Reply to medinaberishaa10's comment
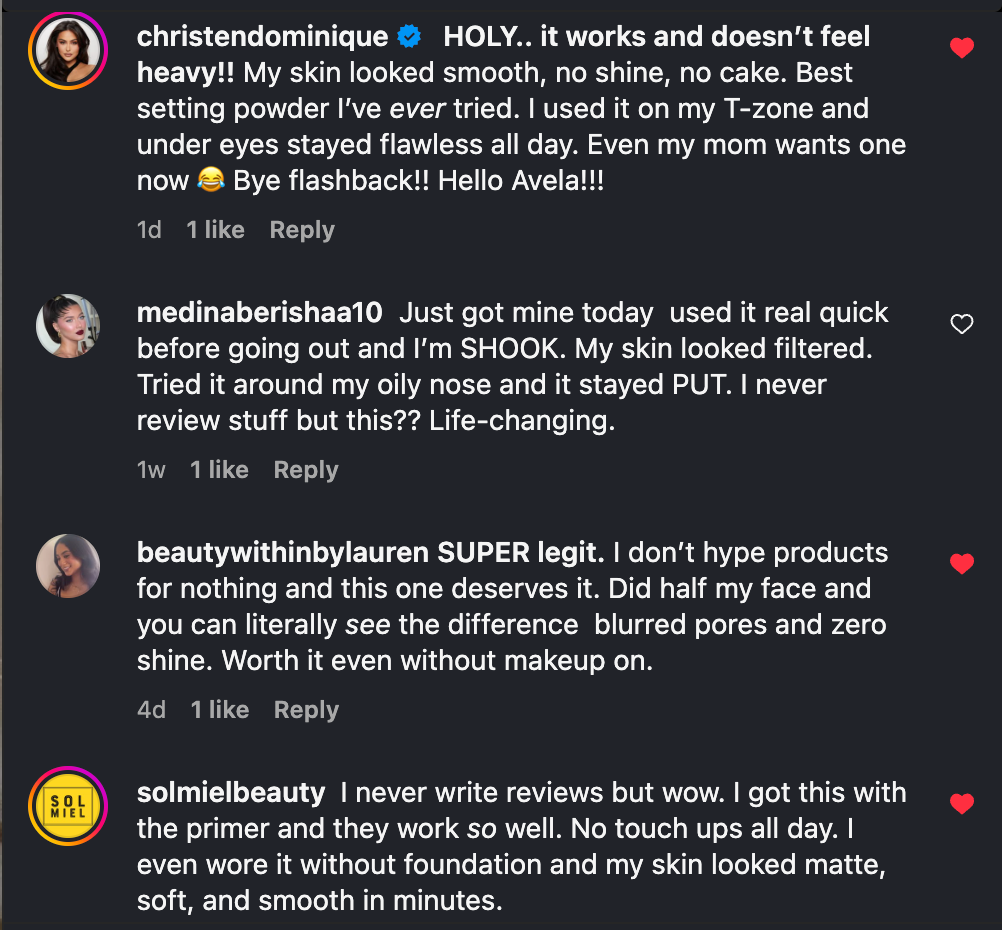The height and width of the screenshot is (930, 1002). 306,470
